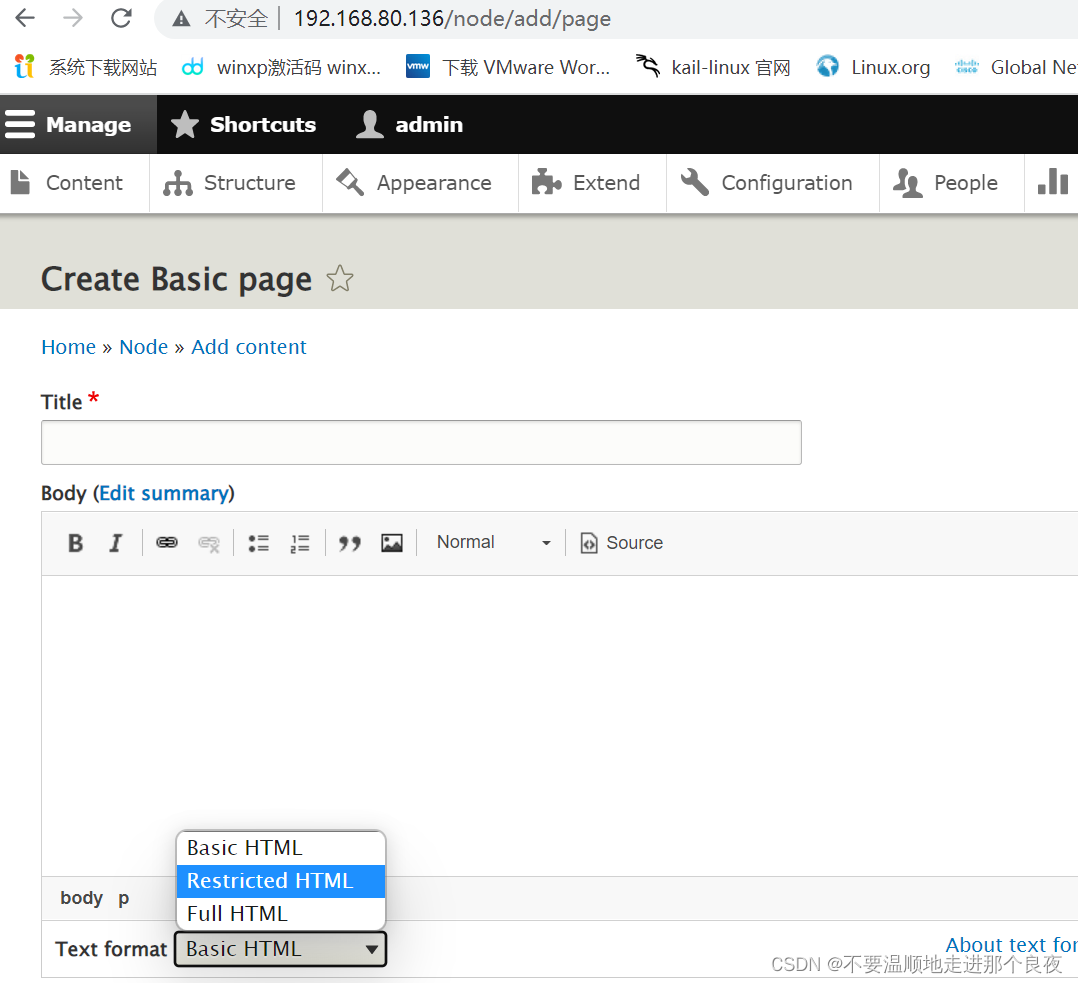Go to People admin section
The image size is (1078, 983).
[x=952, y=183]
